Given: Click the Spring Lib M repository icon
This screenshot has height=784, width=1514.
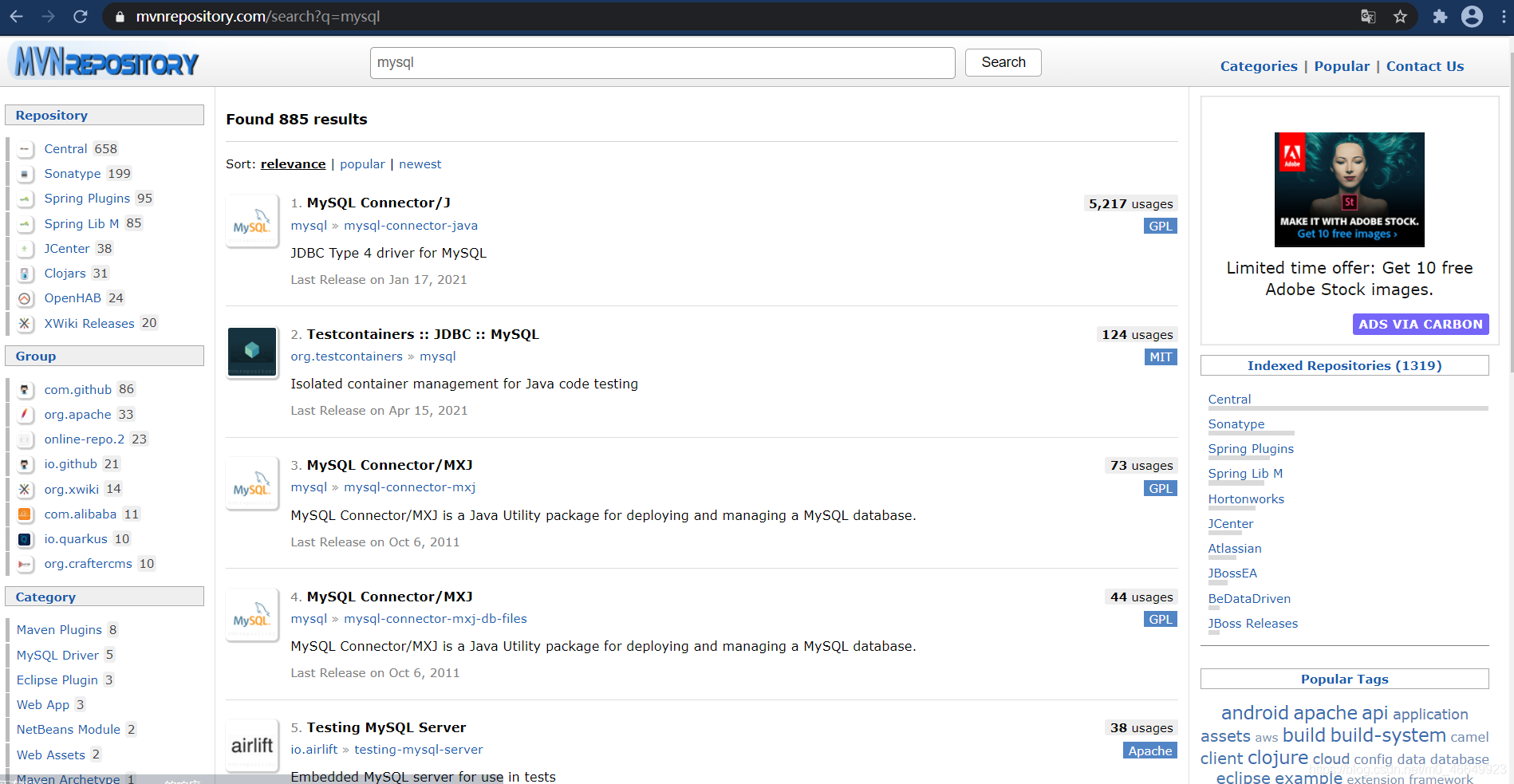Looking at the screenshot, I should pos(25,224).
